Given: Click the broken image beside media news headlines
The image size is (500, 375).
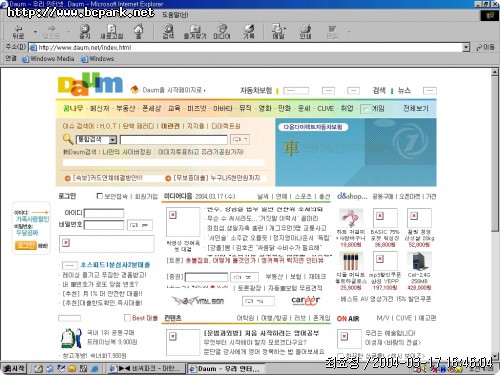Looking at the screenshot, I should point(183,222).
